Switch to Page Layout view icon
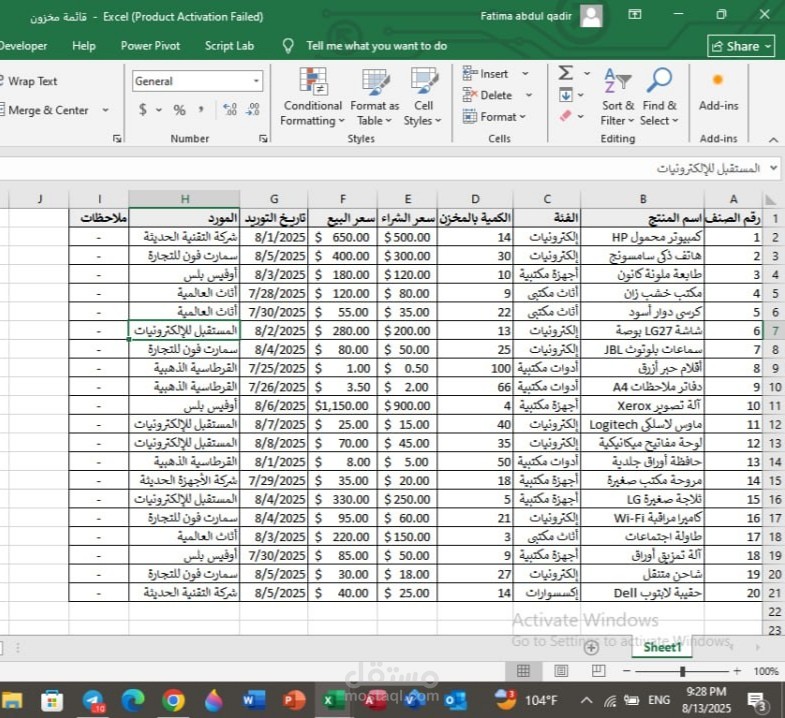Screen dimensions: 785x718 click(561, 671)
